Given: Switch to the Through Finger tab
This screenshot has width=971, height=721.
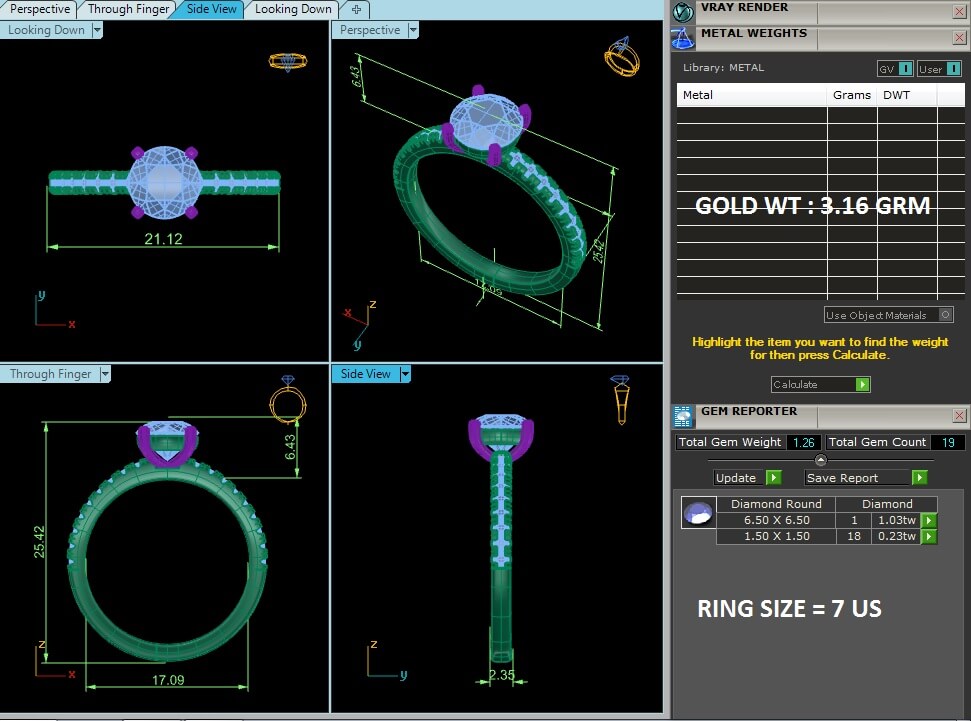Looking at the screenshot, I should pos(129,9).
